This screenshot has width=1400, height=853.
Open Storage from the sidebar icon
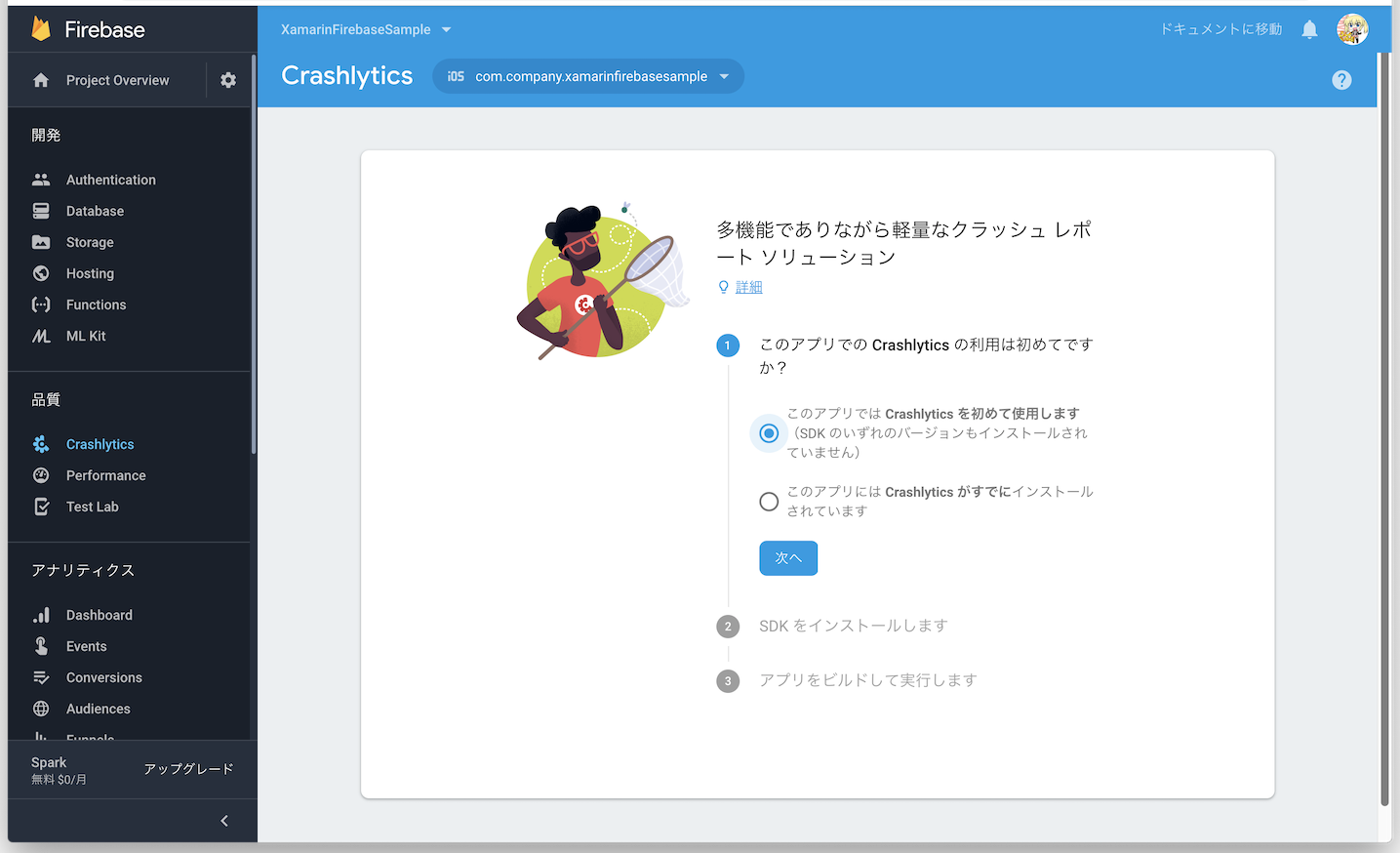pos(39,242)
